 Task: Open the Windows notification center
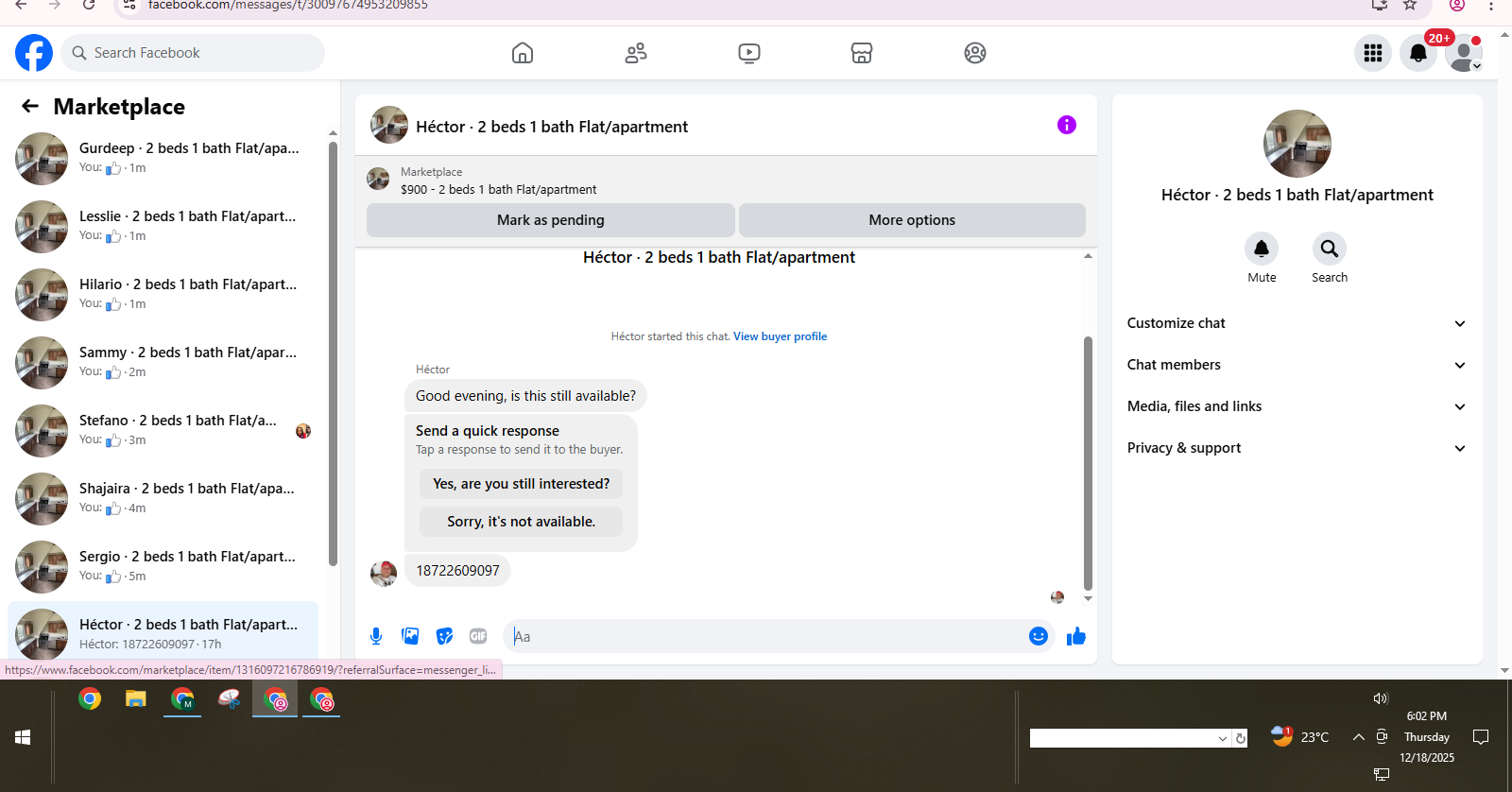click(x=1481, y=737)
